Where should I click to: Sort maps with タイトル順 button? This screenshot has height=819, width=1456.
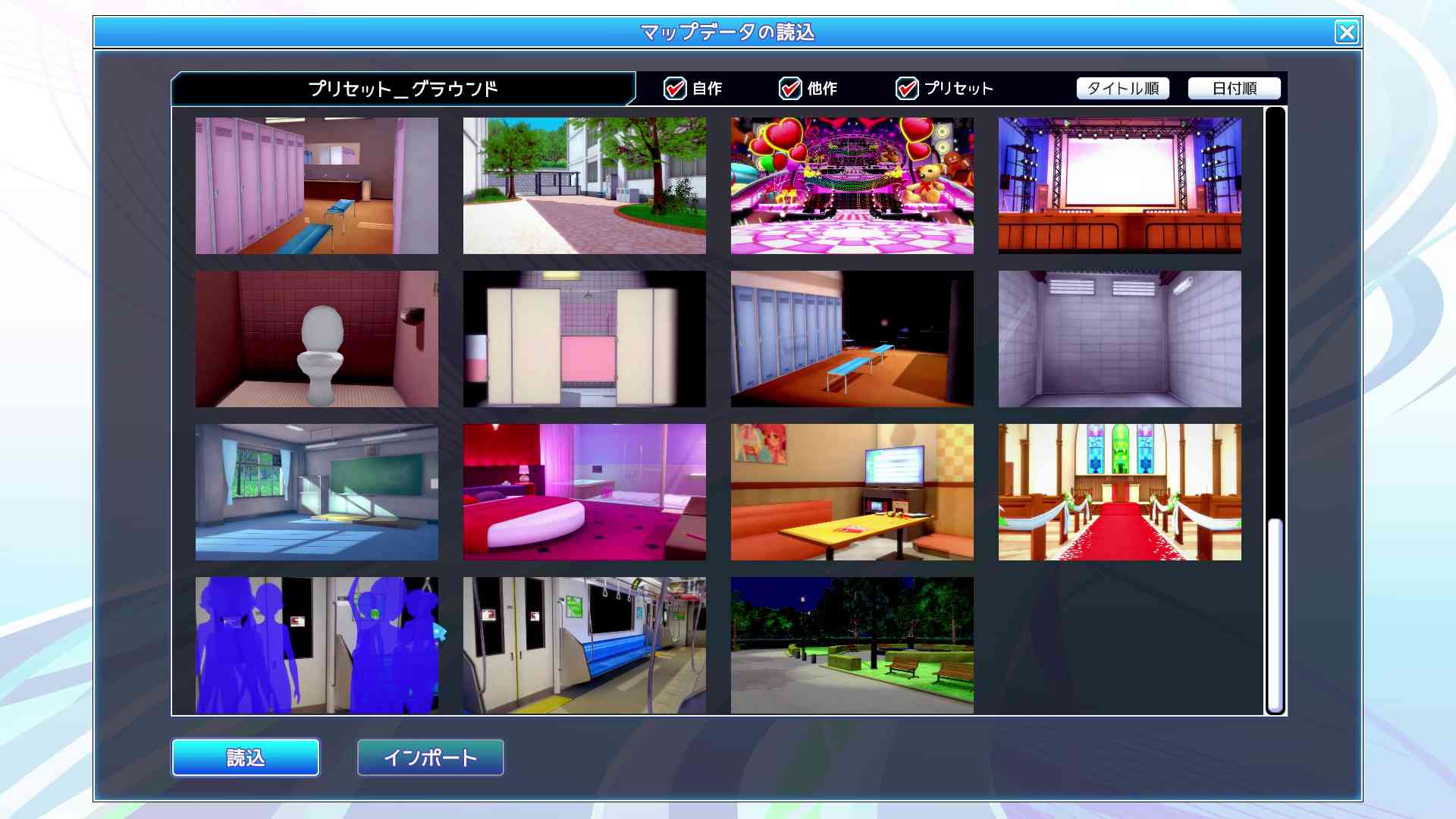[x=1123, y=89]
